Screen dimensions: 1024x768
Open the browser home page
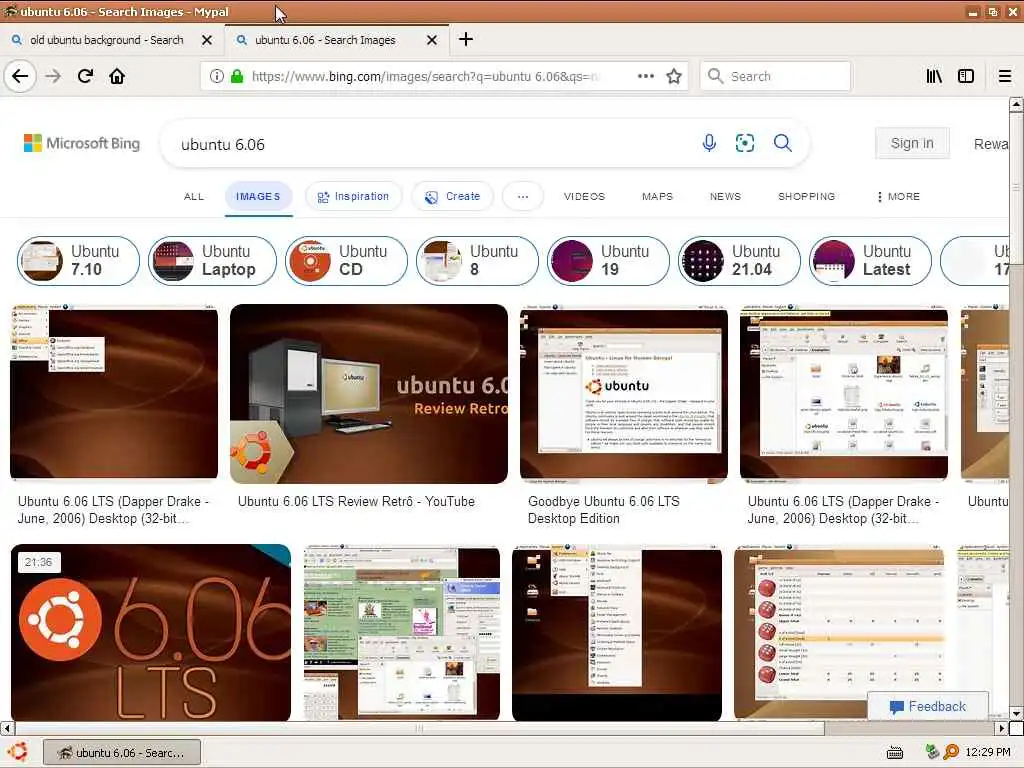pos(117,76)
